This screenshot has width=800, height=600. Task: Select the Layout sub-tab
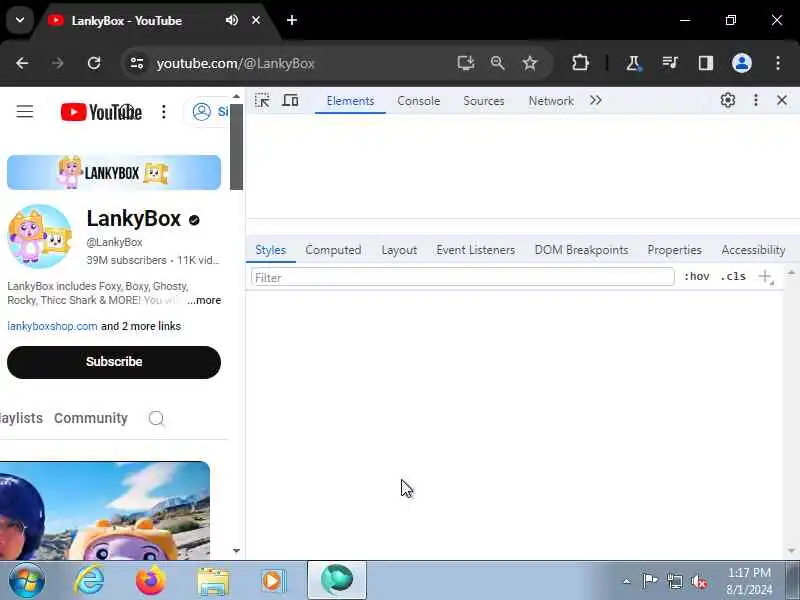click(399, 250)
